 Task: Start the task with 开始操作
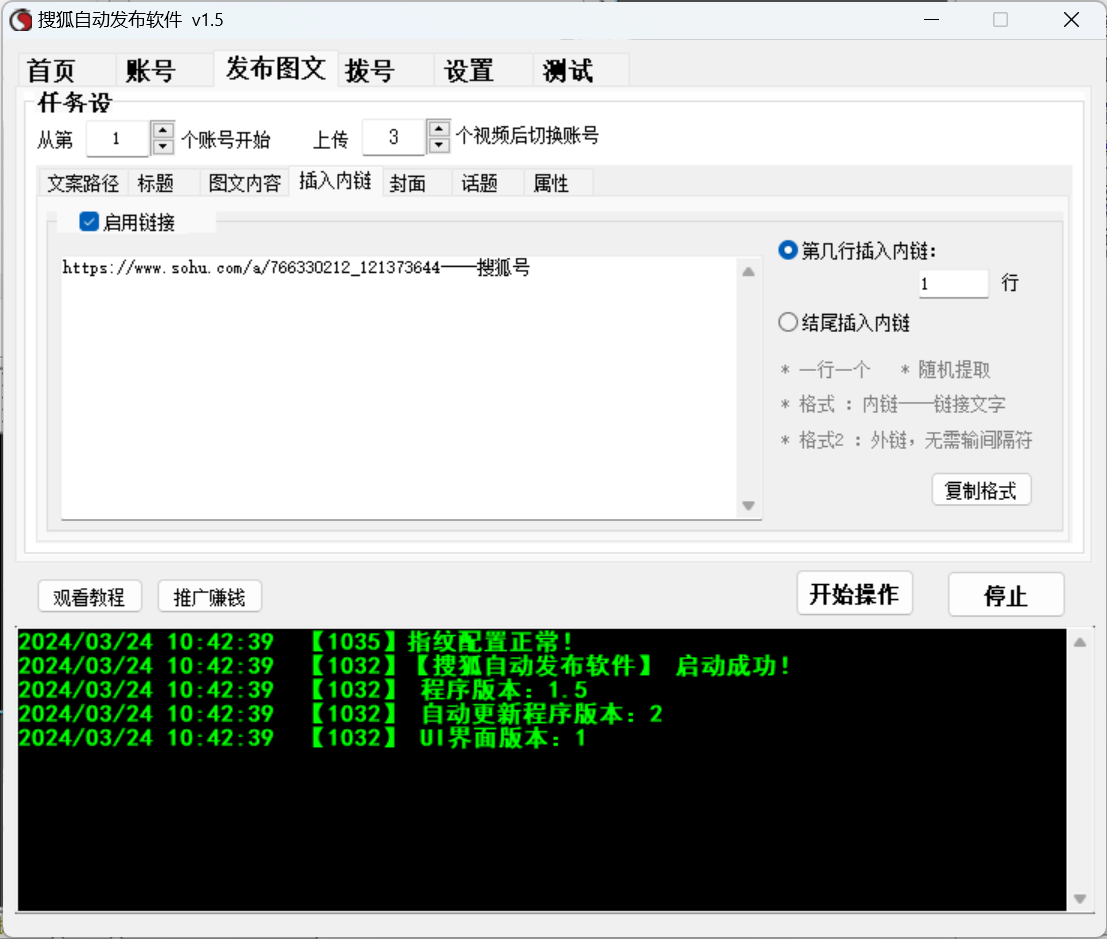[x=854, y=594]
